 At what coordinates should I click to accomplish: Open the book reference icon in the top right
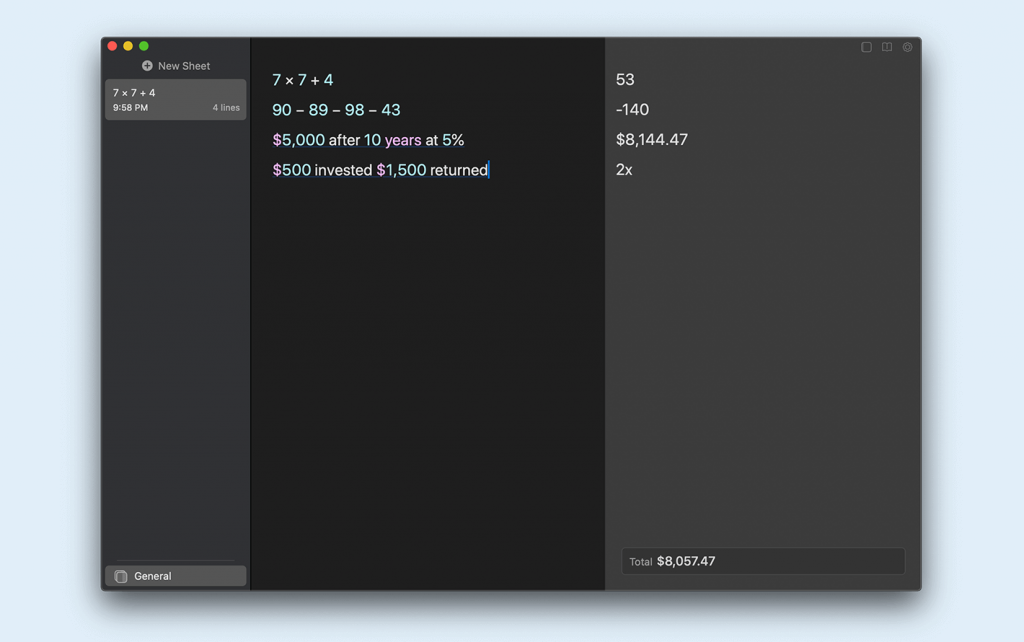(887, 47)
